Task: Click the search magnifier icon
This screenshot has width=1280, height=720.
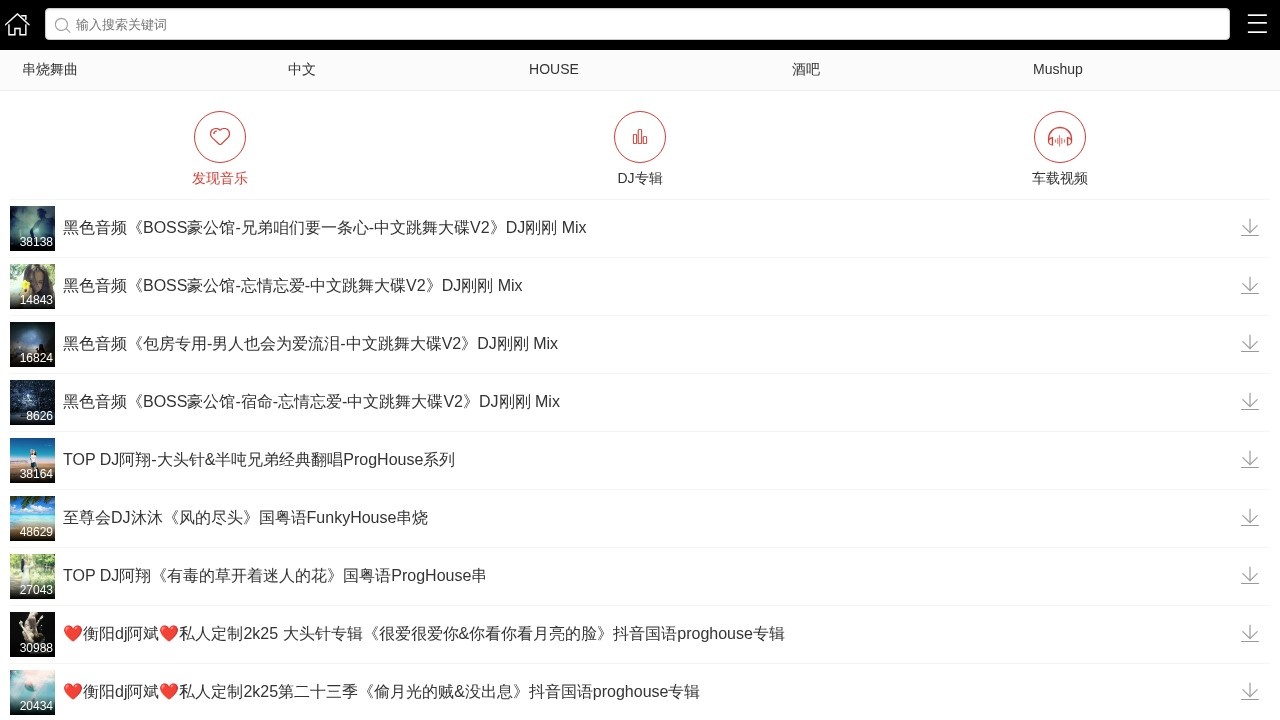Action: coord(62,25)
